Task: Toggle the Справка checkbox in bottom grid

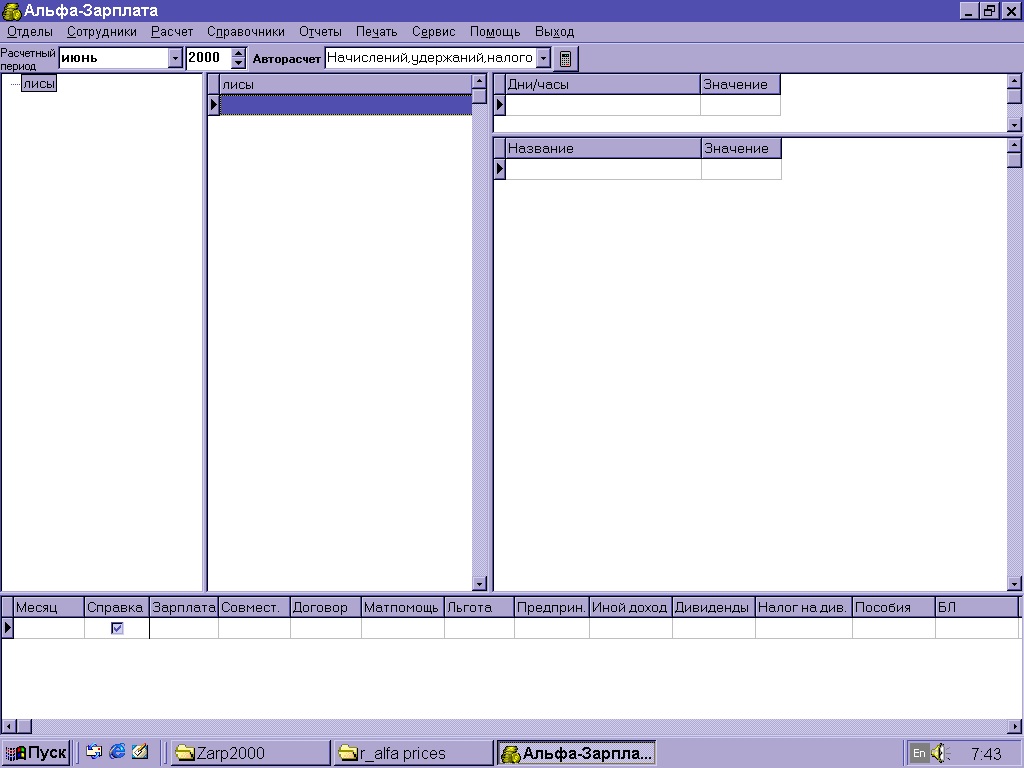Action: pyautogui.click(x=117, y=628)
